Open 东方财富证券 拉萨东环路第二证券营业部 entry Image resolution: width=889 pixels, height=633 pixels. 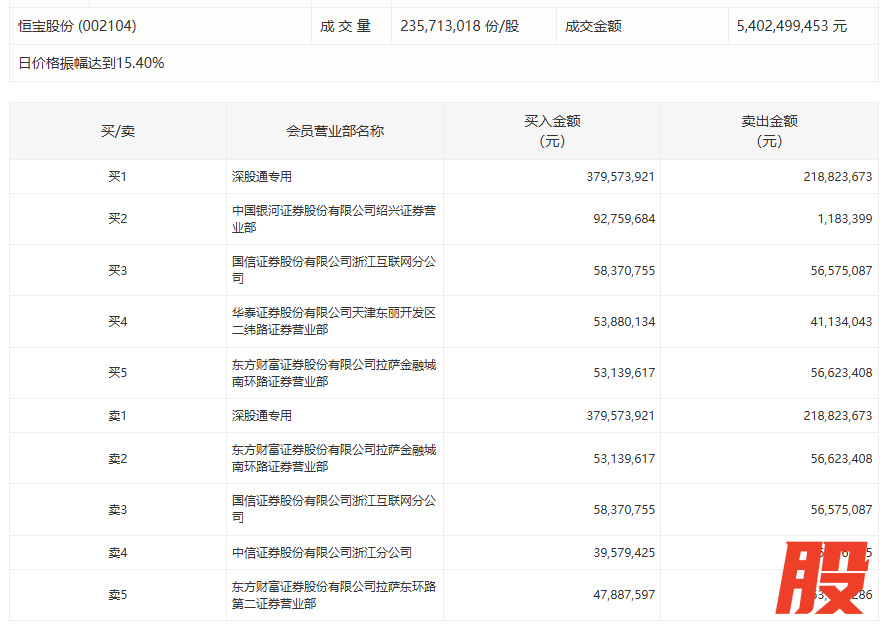click(333, 595)
